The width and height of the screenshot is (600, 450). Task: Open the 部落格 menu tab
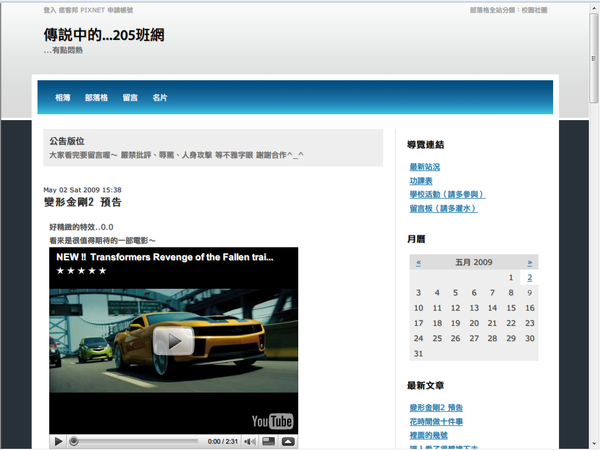[96, 98]
